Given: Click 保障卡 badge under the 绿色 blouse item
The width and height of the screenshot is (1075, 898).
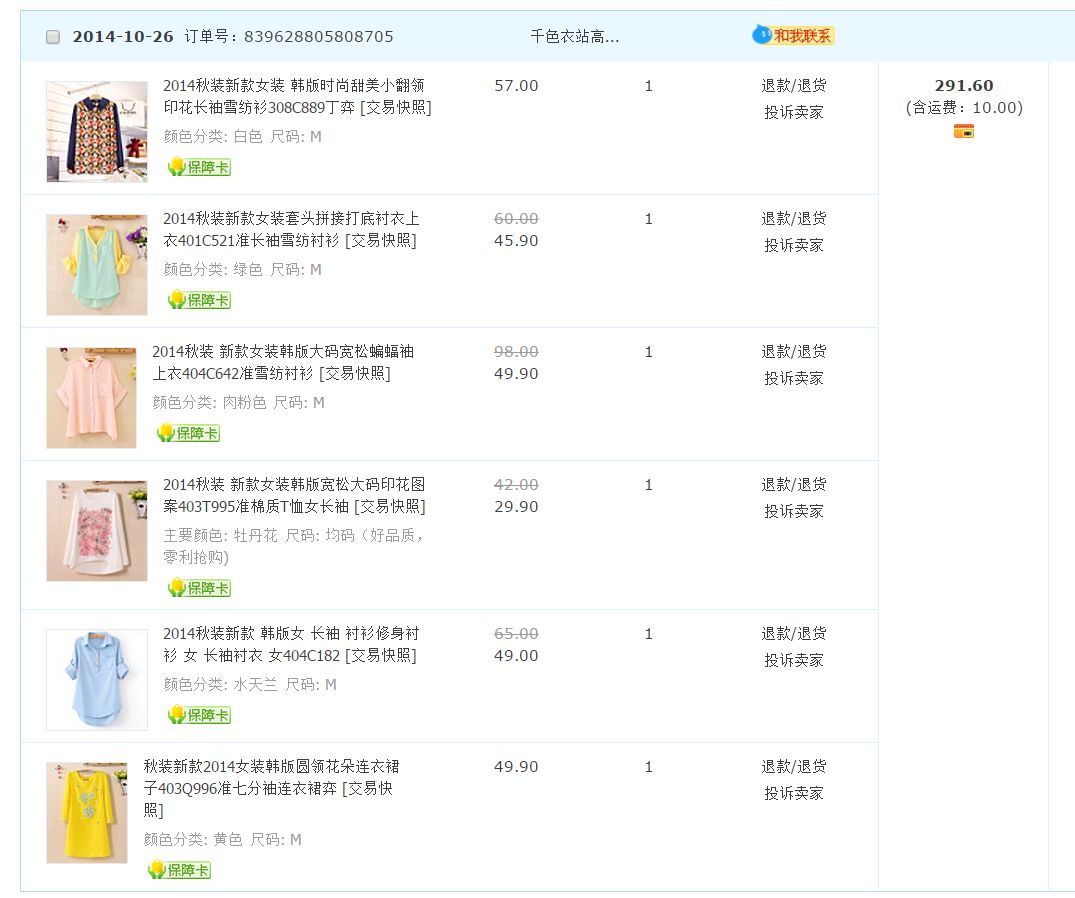Looking at the screenshot, I should click(x=199, y=300).
